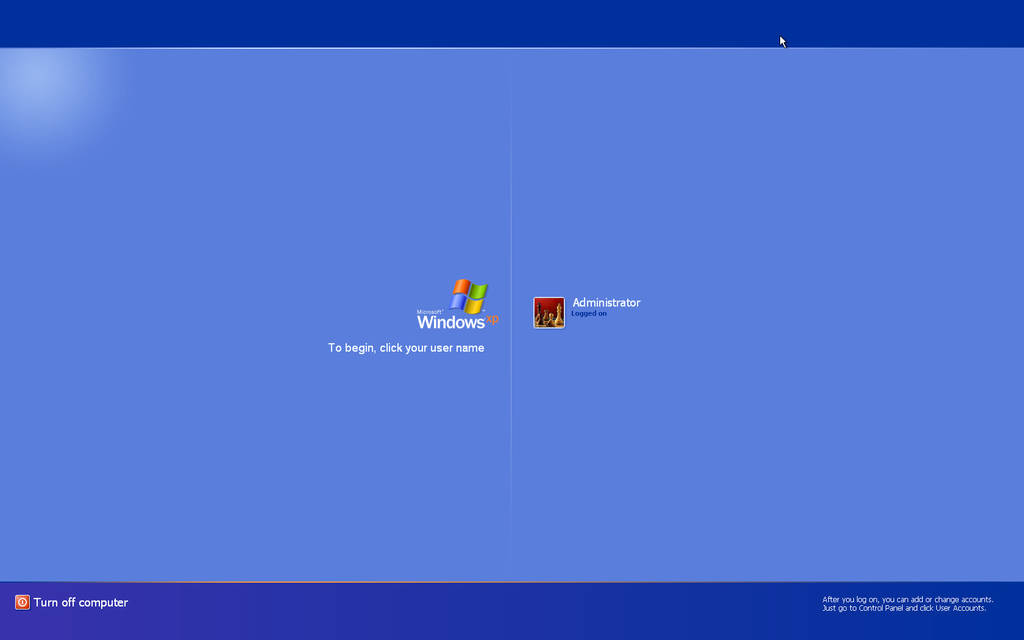Click the "Logged on" status text
The image size is (1024, 640).
click(588, 313)
